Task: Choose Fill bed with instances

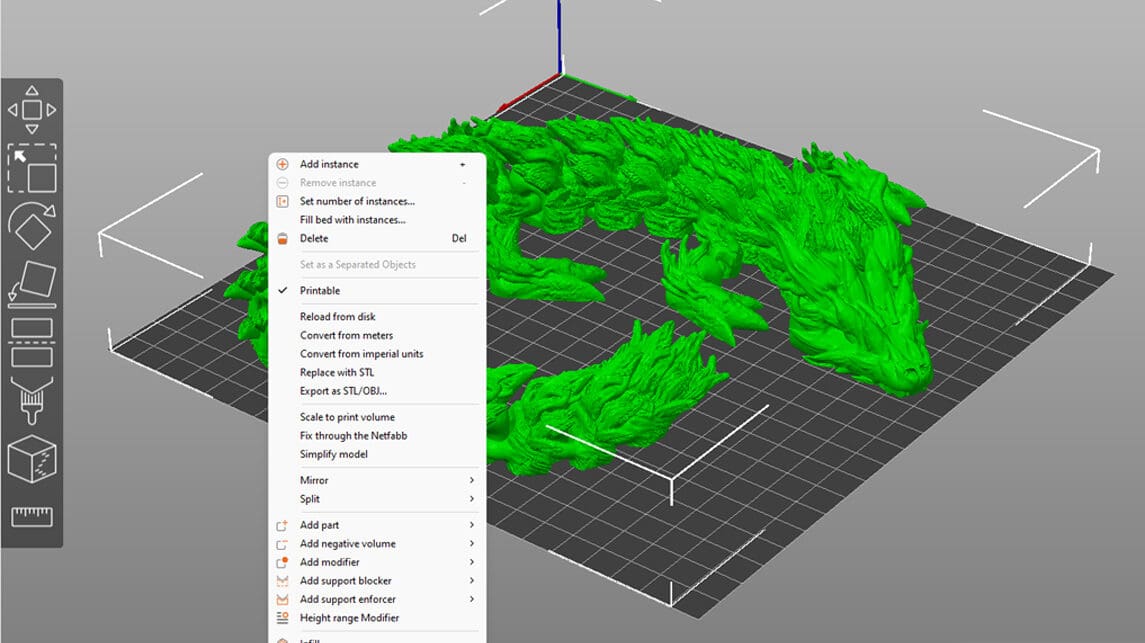Action: coord(377,220)
